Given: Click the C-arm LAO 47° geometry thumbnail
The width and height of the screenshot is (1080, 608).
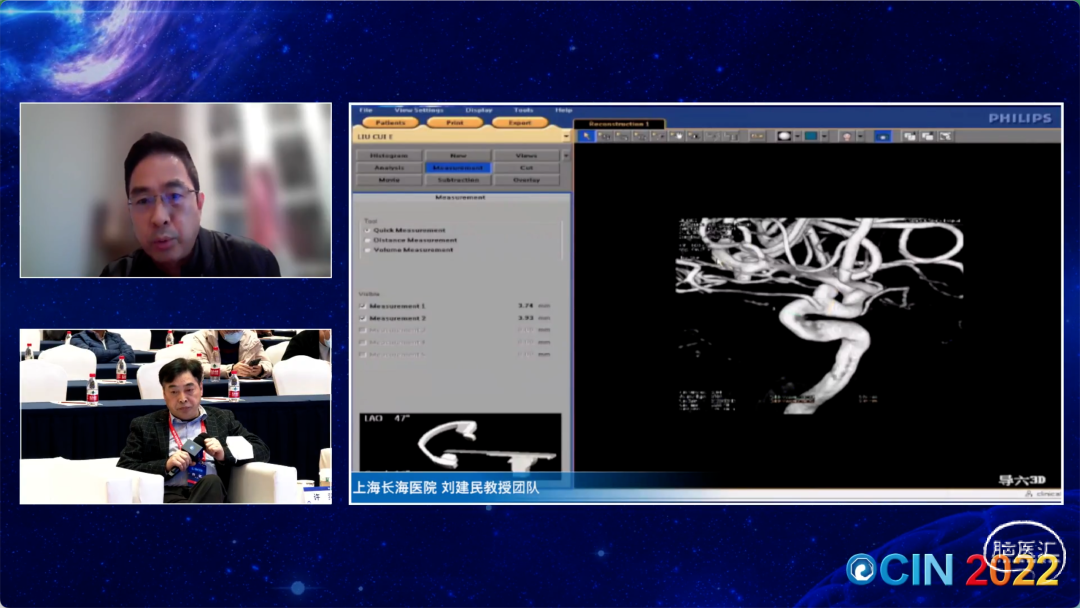Looking at the screenshot, I should point(460,443).
